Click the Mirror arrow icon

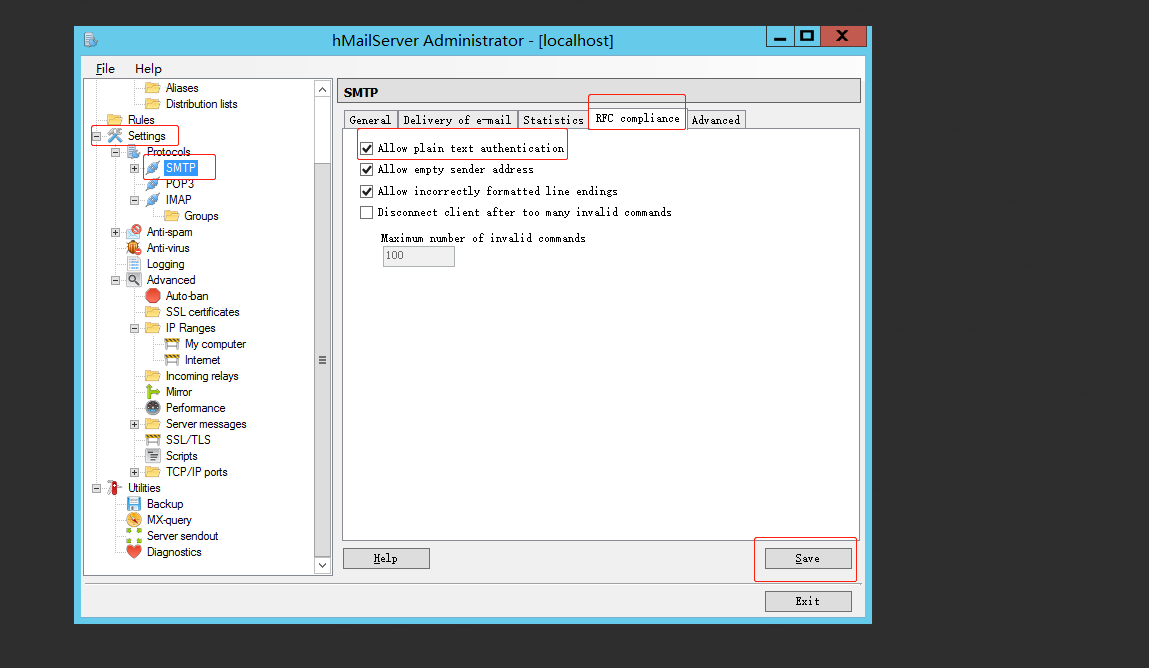152,392
